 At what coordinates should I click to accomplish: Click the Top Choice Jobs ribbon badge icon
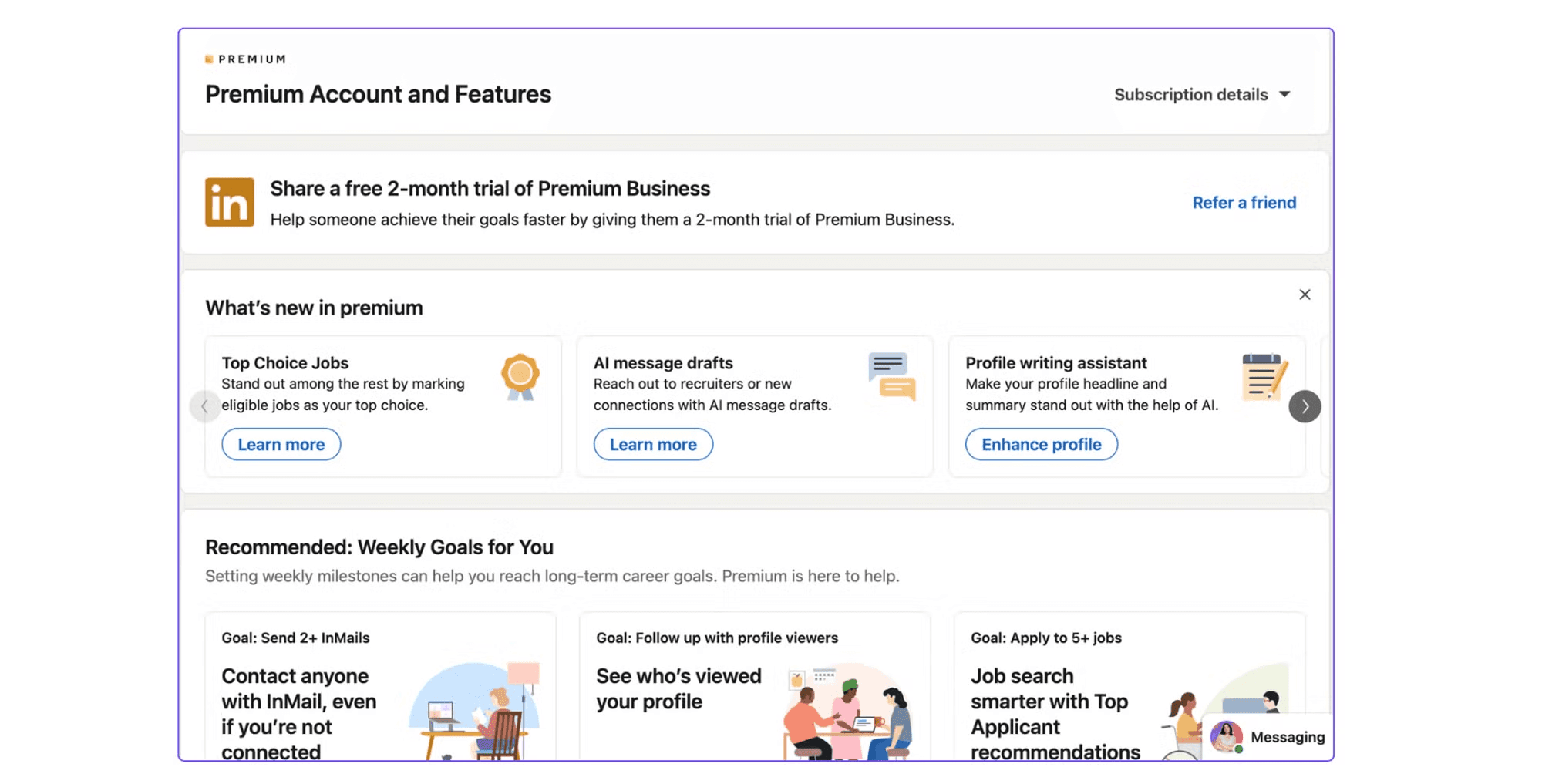(520, 377)
